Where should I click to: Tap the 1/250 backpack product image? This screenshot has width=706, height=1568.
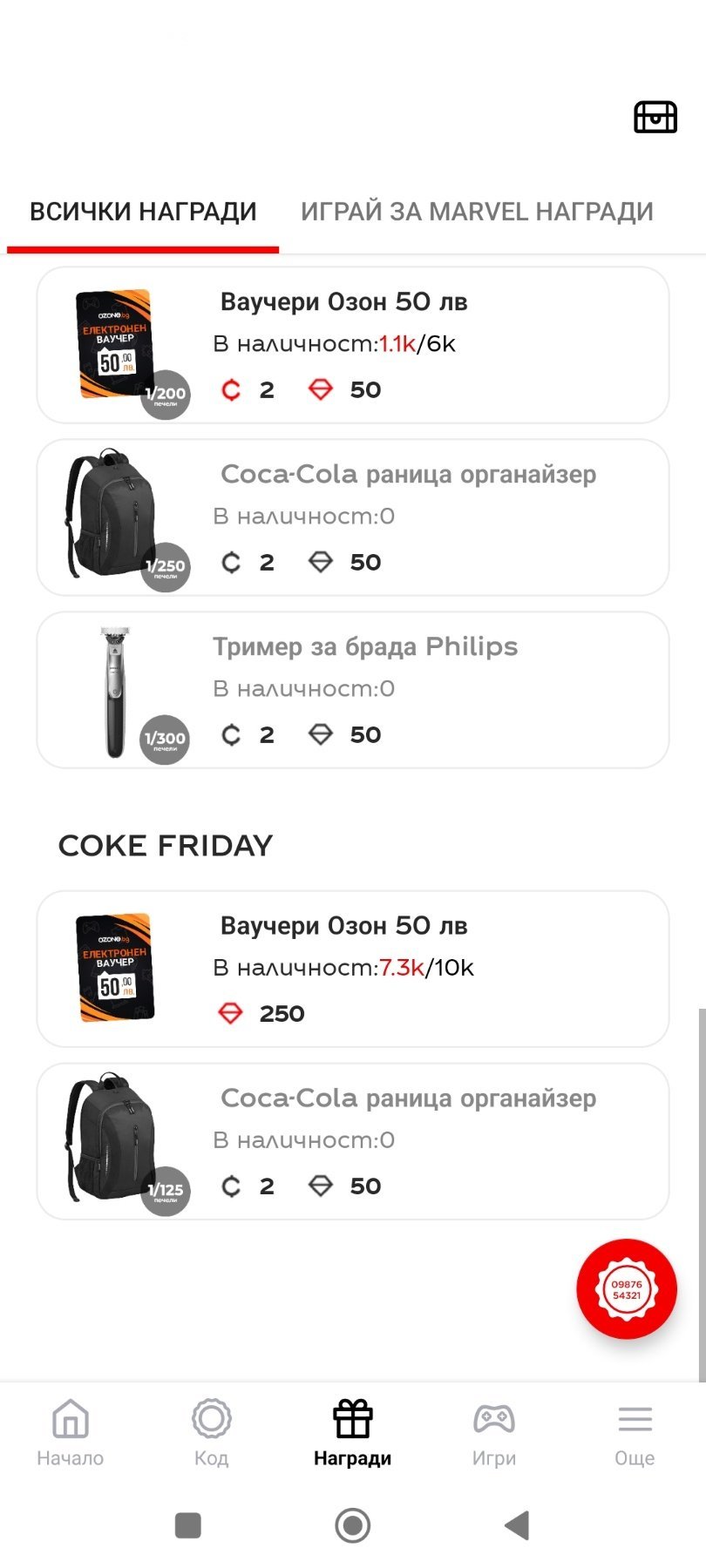tap(112, 514)
